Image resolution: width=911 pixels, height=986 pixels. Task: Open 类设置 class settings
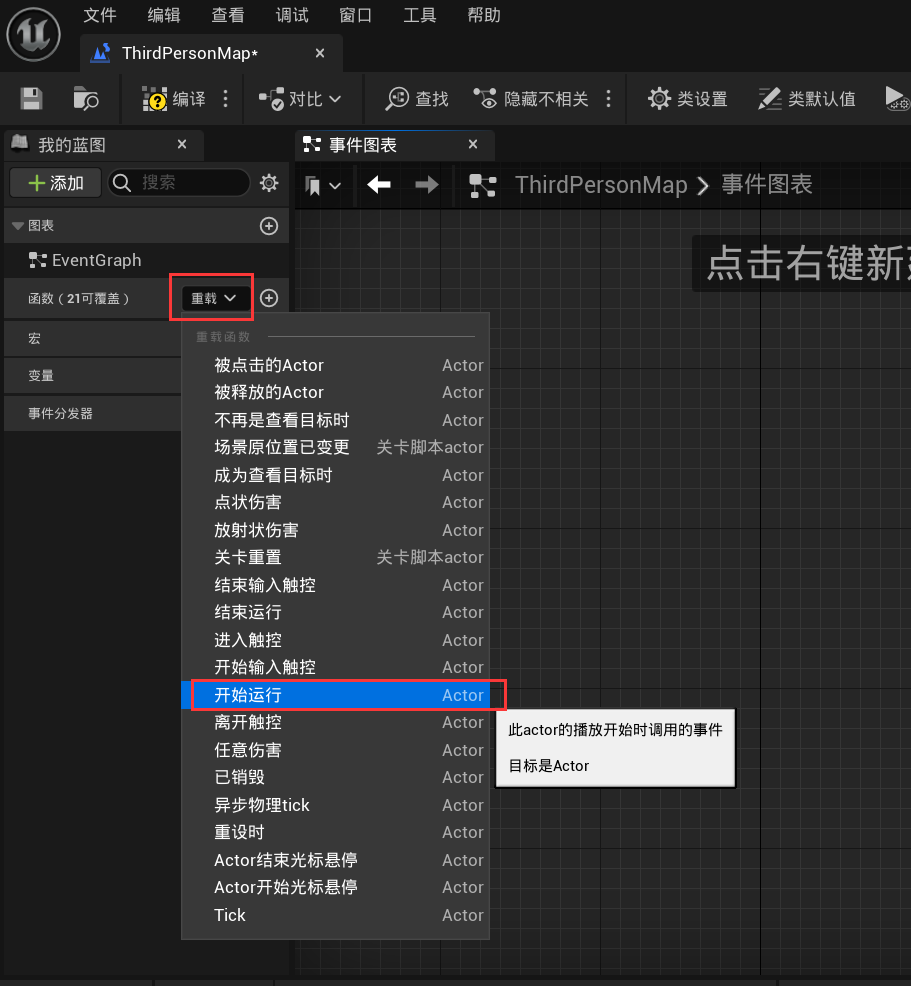(688, 99)
